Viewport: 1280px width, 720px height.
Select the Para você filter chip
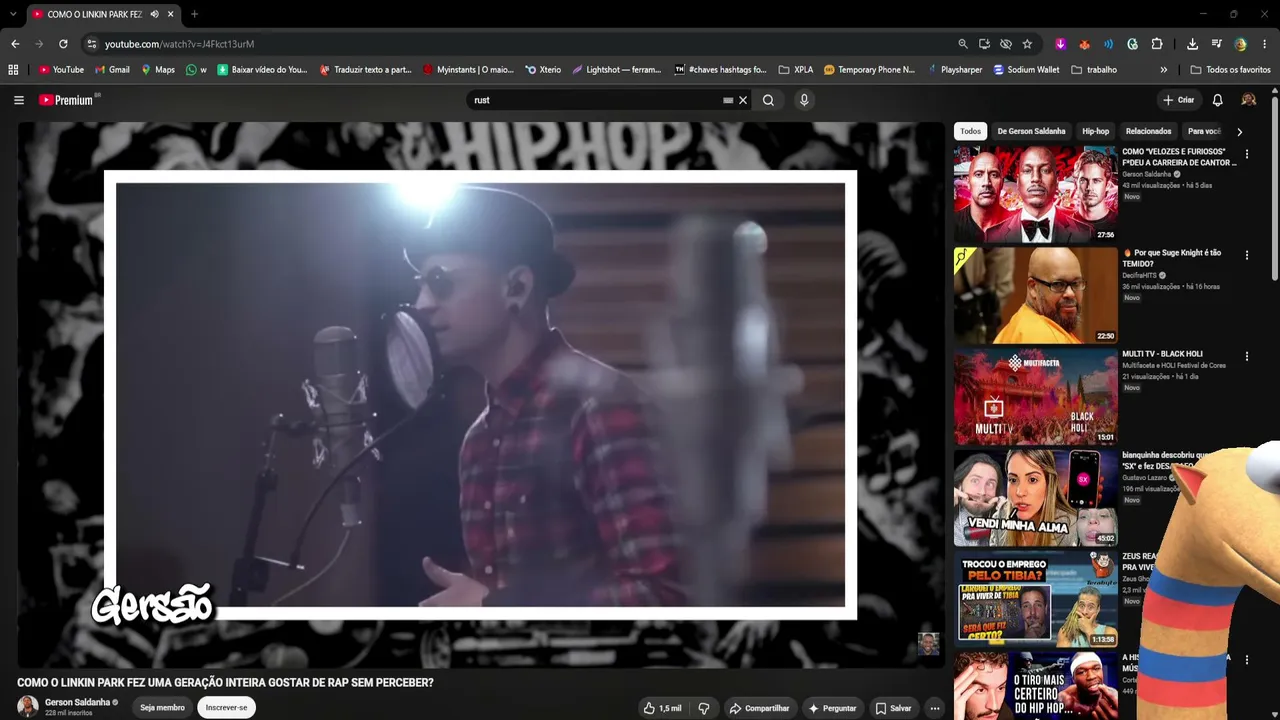coord(1204,131)
